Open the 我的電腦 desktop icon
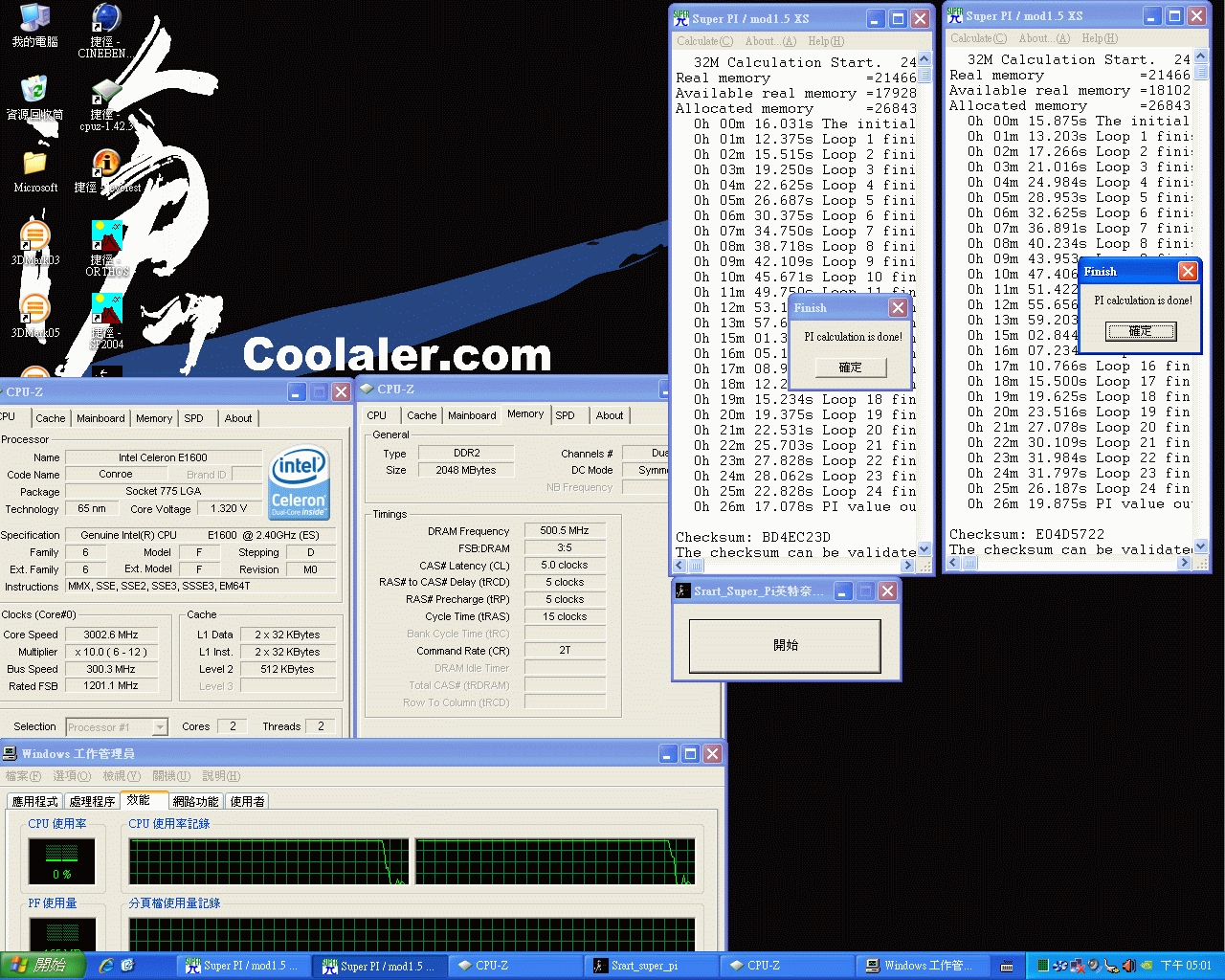 click(x=35, y=18)
